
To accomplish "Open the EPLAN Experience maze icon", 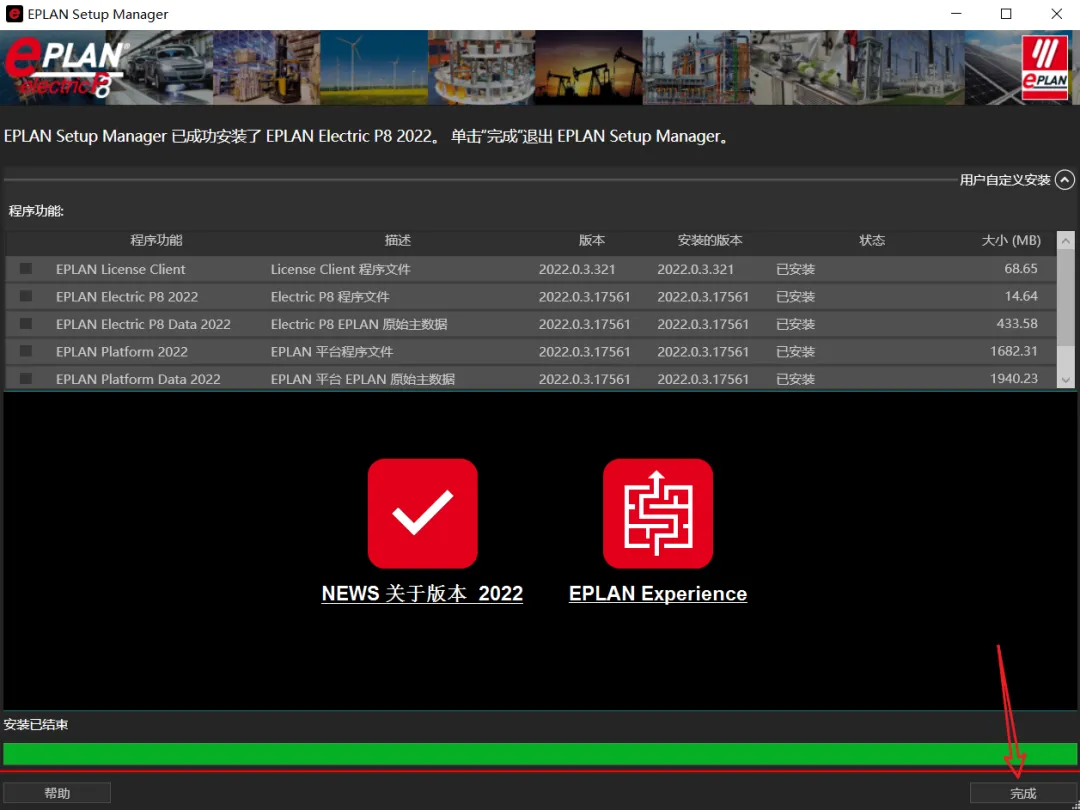I will tap(658, 513).
